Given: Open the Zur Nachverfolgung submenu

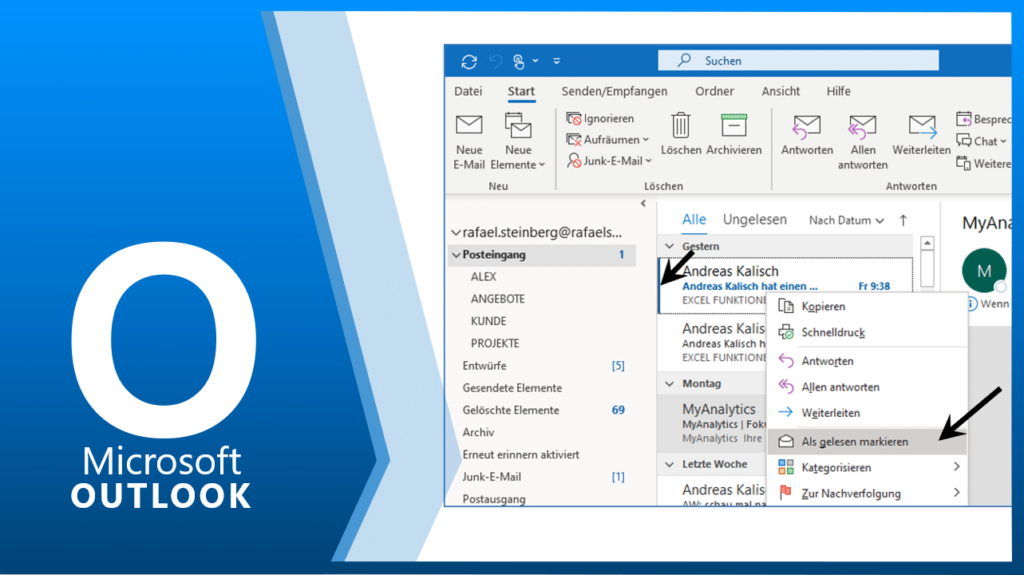Looking at the screenshot, I should tap(866, 493).
